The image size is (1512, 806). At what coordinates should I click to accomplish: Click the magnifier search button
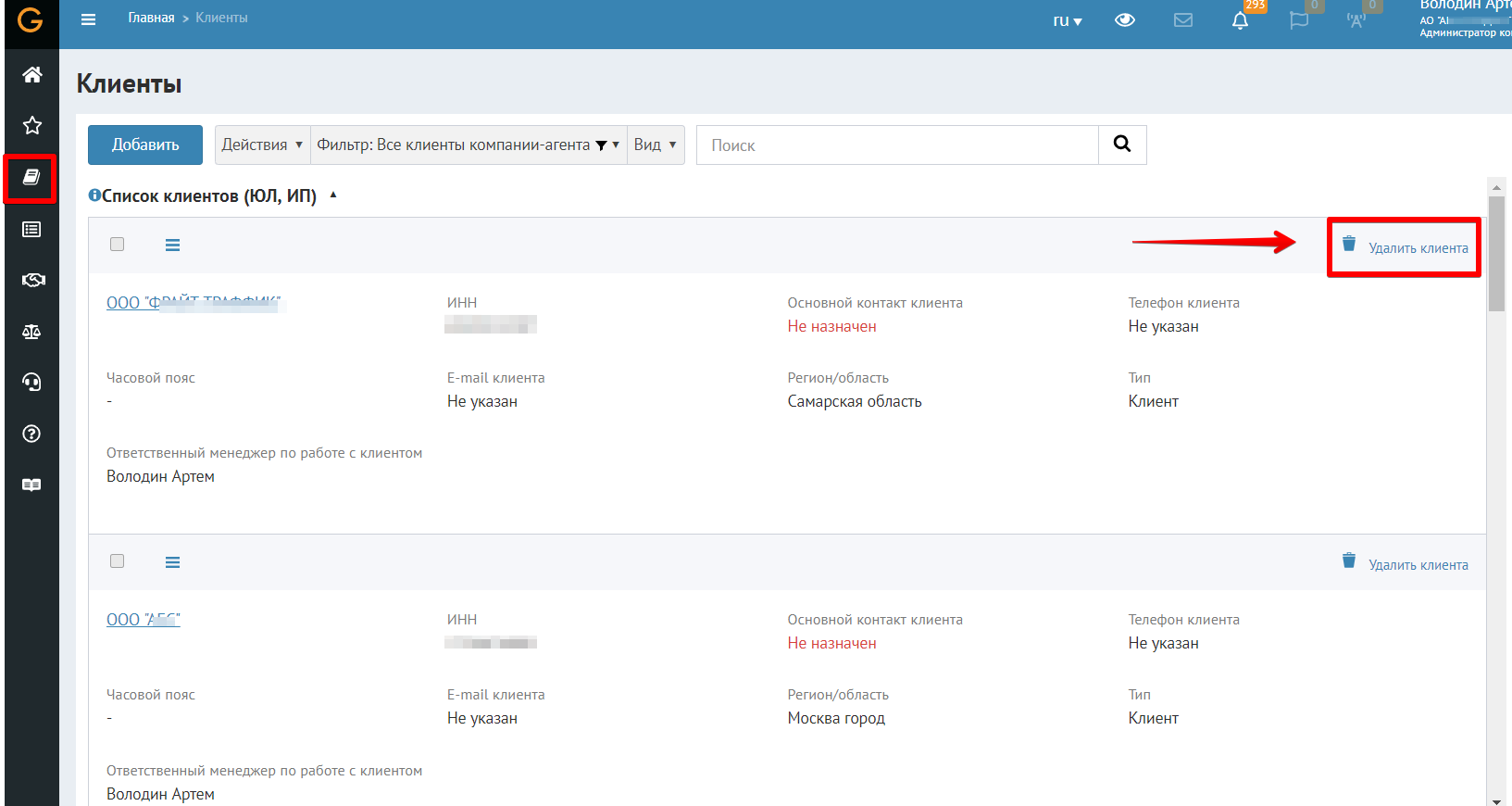point(1122,145)
